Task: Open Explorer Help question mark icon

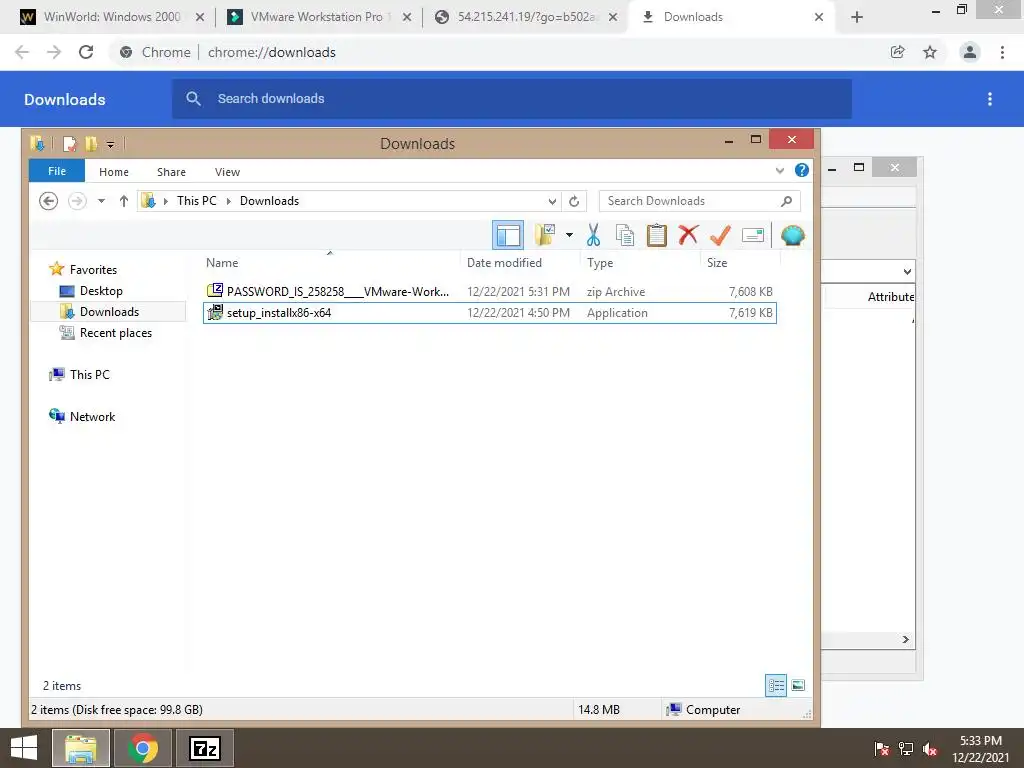Action: click(x=802, y=170)
